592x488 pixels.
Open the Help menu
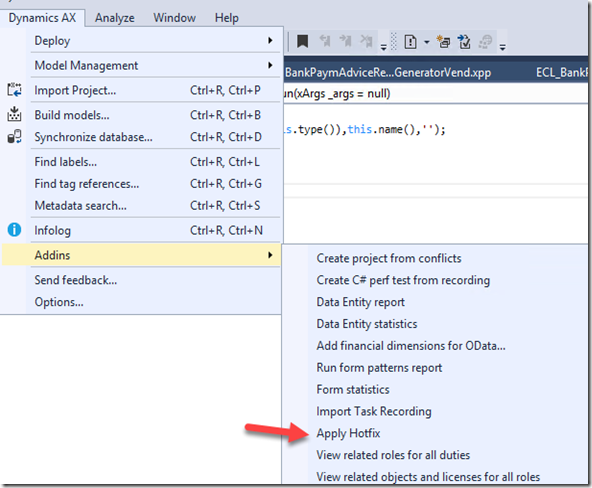pos(227,18)
